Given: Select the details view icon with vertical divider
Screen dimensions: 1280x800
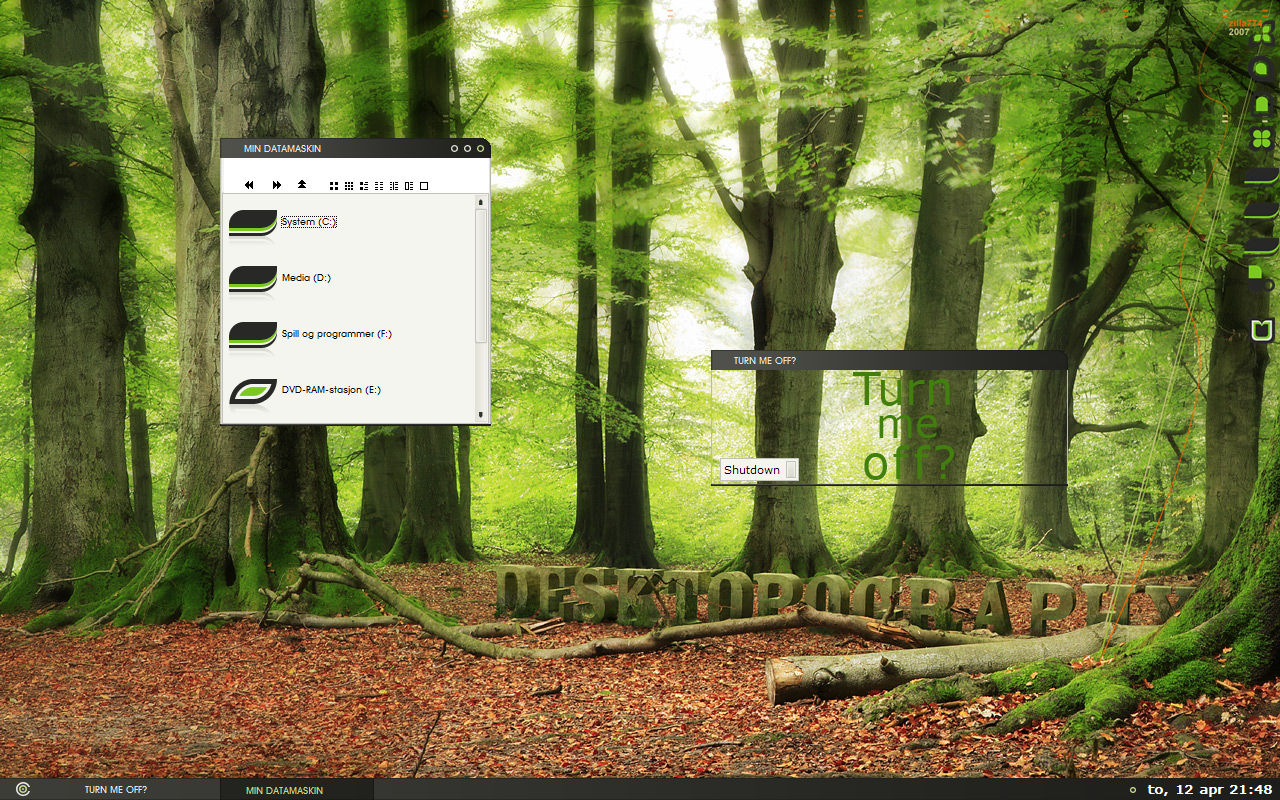Looking at the screenshot, I should (x=394, y=186).
